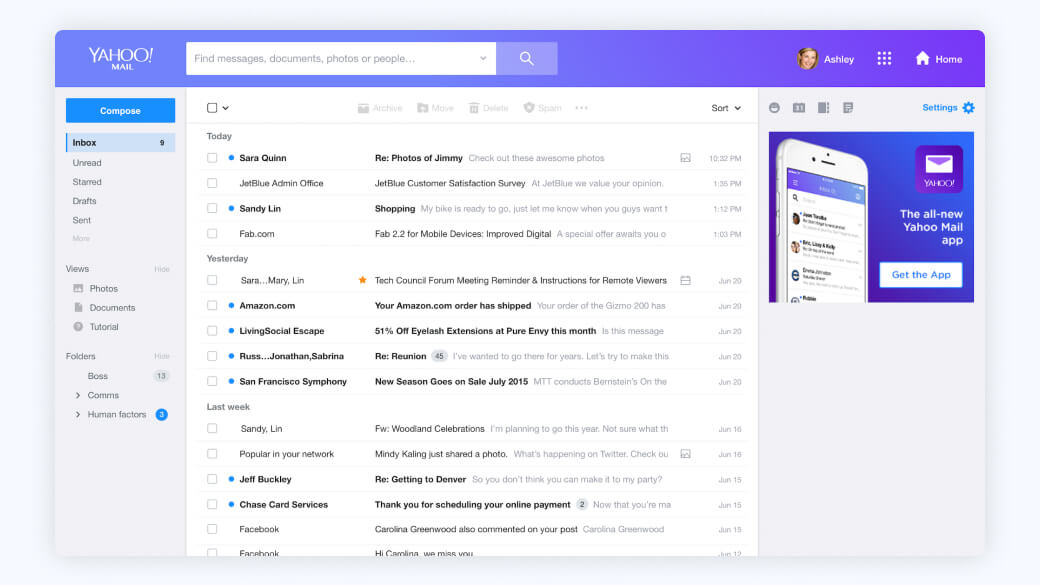
Task: Hide the Folders section
Action: pos(162,356)
